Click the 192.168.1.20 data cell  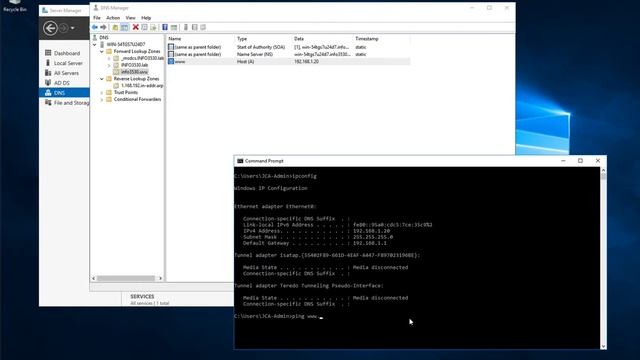point(307,62)
